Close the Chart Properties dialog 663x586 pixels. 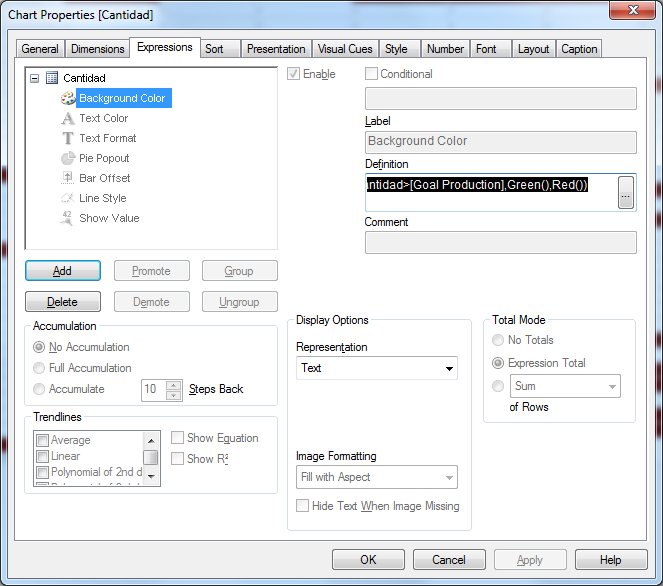[x=633, y=10]
